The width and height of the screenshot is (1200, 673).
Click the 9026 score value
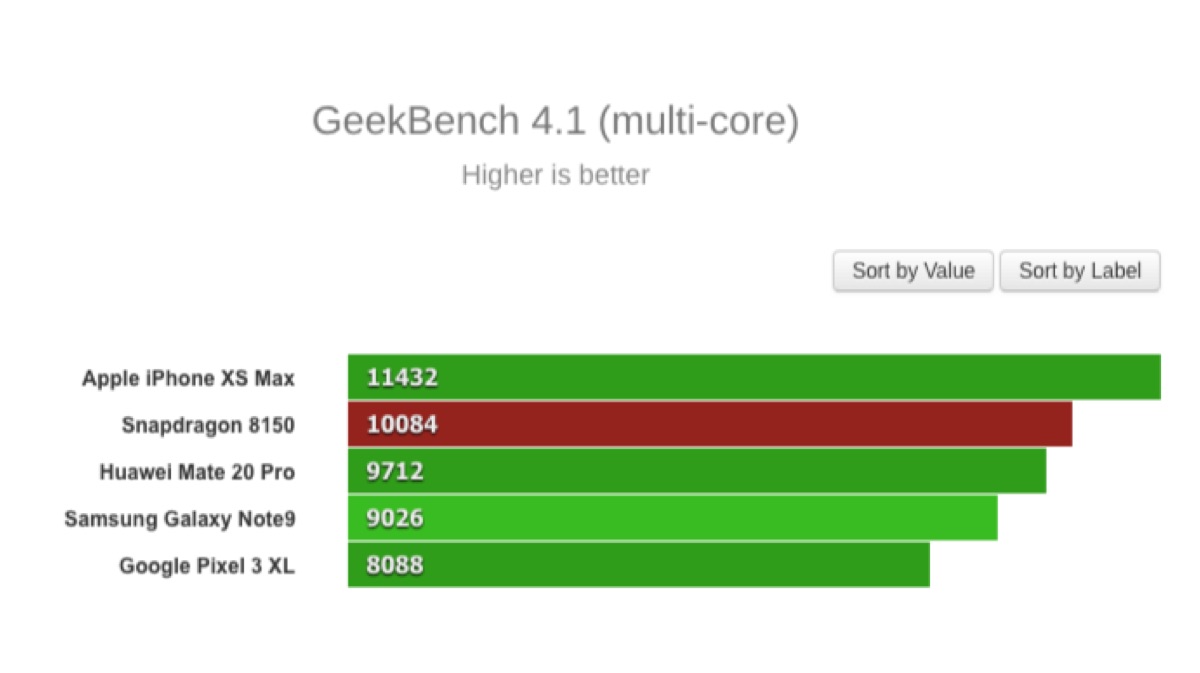[395, 518]
